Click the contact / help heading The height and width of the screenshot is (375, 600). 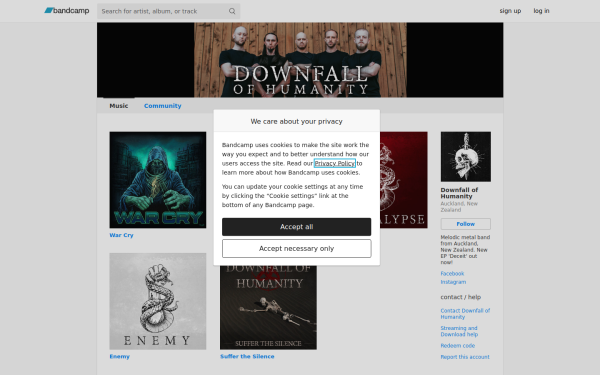[461, 297]
